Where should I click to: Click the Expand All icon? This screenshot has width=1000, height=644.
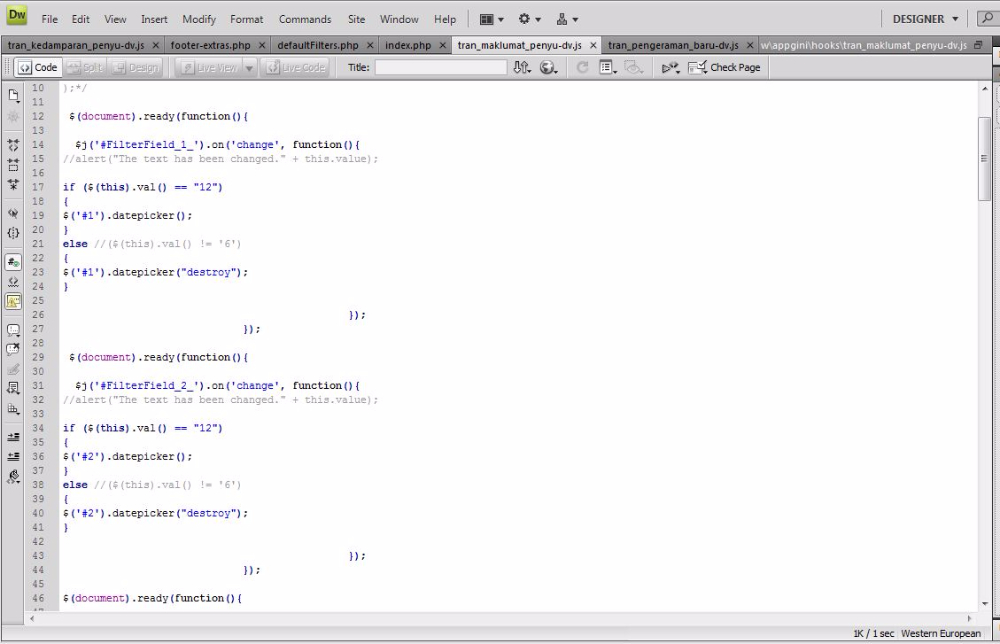pos(13,185)
